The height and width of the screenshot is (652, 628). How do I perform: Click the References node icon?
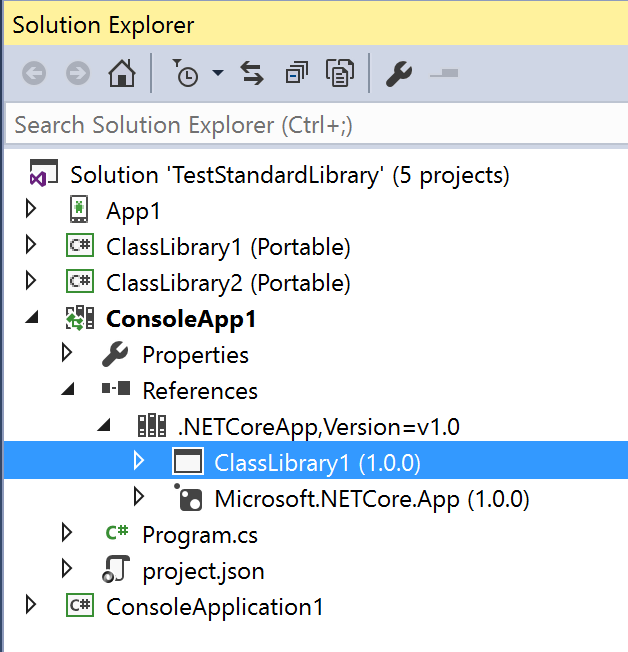pyautogui.click(x=116, y=389)
